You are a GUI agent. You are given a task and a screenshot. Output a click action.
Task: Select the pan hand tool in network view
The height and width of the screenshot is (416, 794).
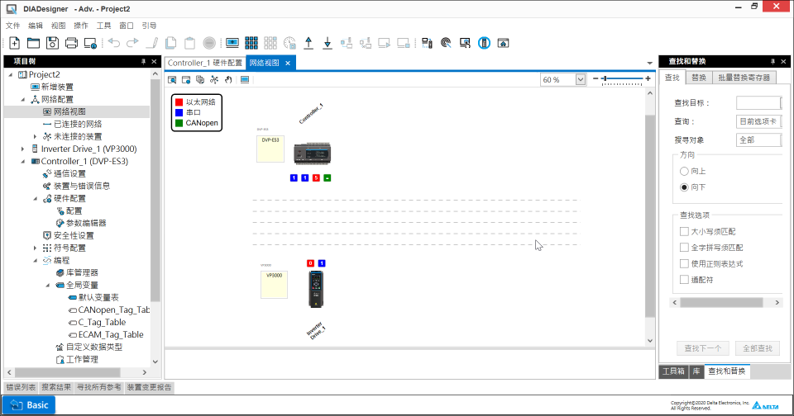[228, 79]
